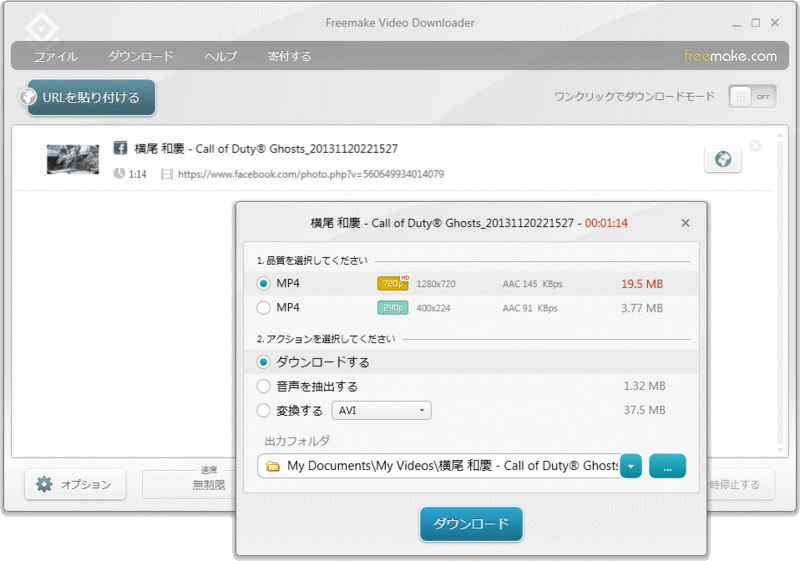Image resolution: width=800 pixels, height=561 pixels.
Task: Click the 720p HD badge
Action: pos(393,283)
